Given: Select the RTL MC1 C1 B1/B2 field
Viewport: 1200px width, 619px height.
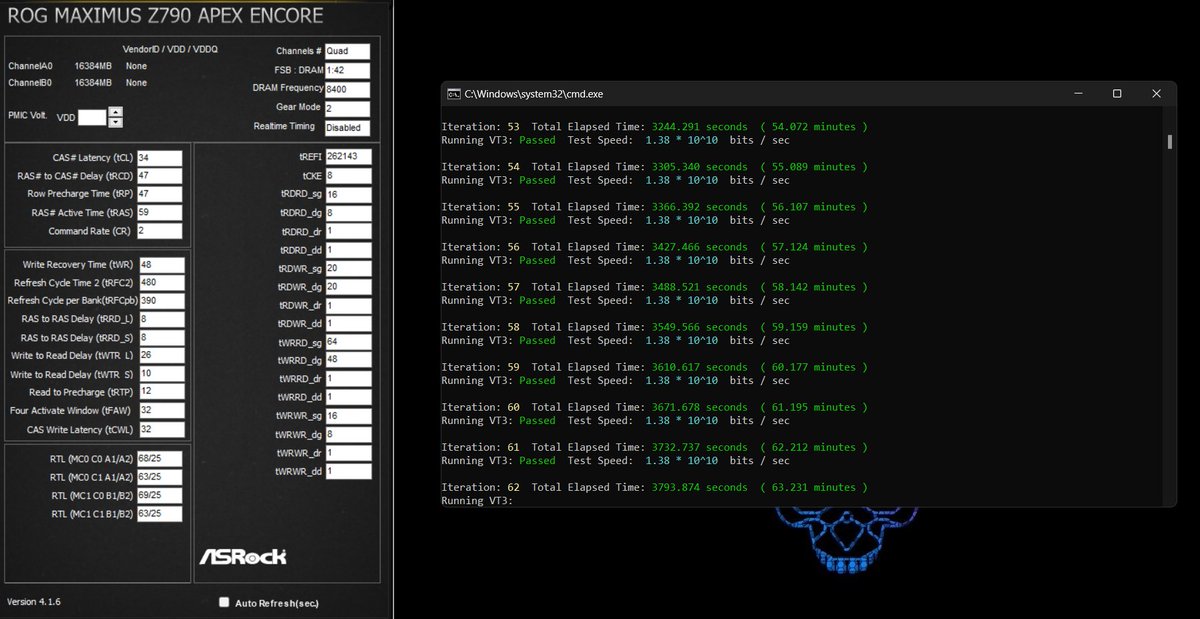Looking at the screenshot, I should click(x=160, y=514).
